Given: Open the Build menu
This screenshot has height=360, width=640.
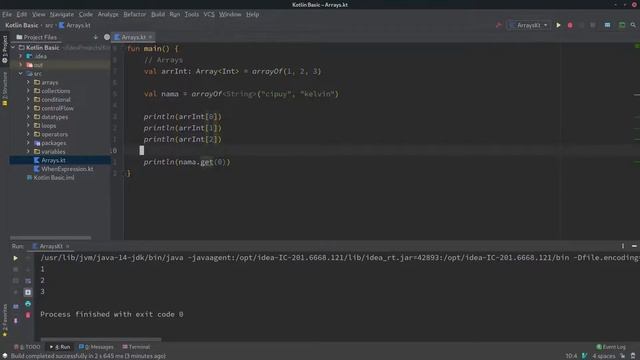Looking at the screenshot, I should click(158, 14).
